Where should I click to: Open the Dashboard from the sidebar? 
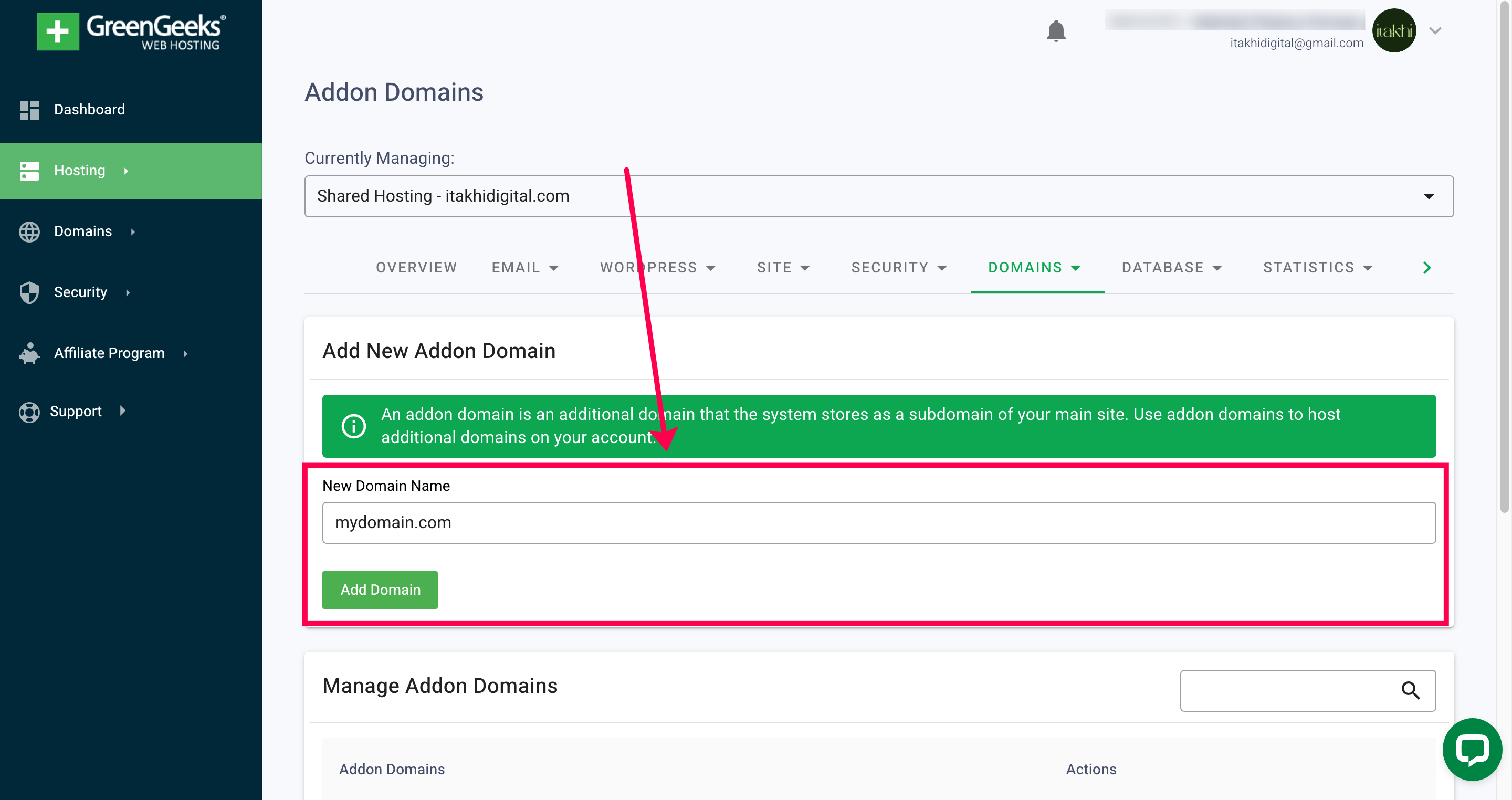click(x=89, y=109)
